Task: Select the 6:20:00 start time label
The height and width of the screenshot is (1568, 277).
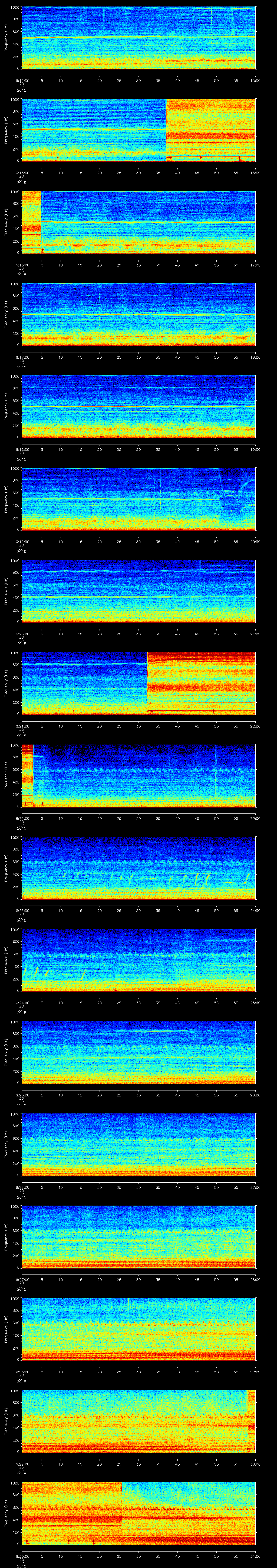Action: click(x=22, y=634)
